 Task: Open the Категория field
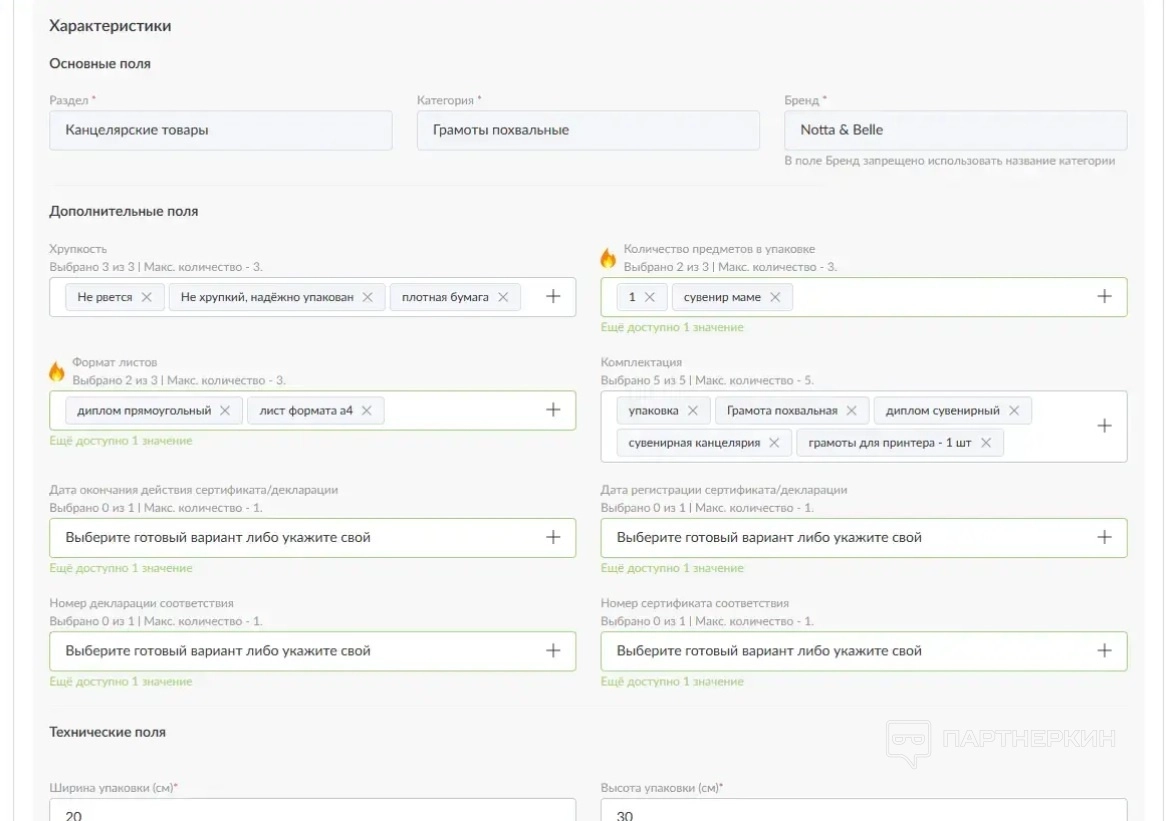click(x=588, y=130)
